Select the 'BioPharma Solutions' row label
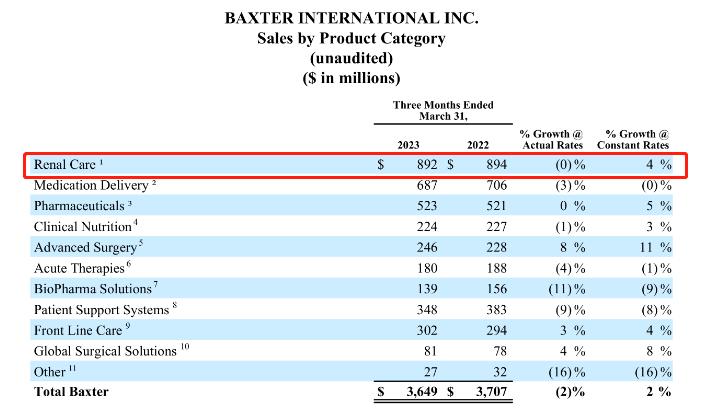The width and height of the screenshot is (716, 416). (93, 289)
